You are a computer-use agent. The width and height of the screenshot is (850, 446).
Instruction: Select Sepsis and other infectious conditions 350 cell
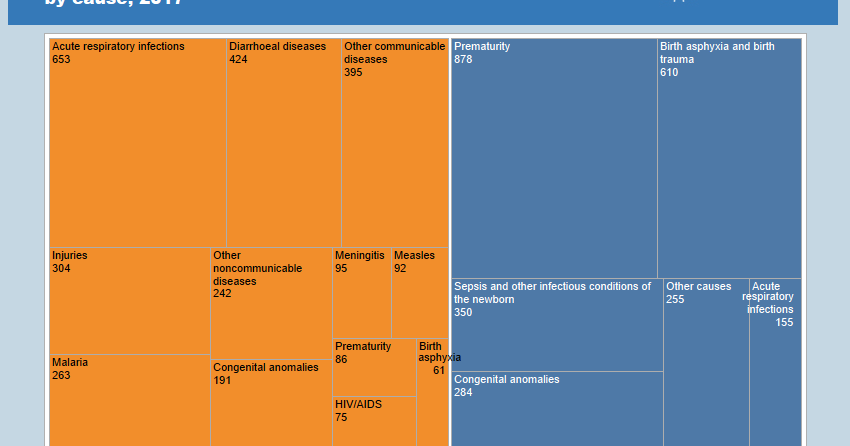click(x=557, y=325)
